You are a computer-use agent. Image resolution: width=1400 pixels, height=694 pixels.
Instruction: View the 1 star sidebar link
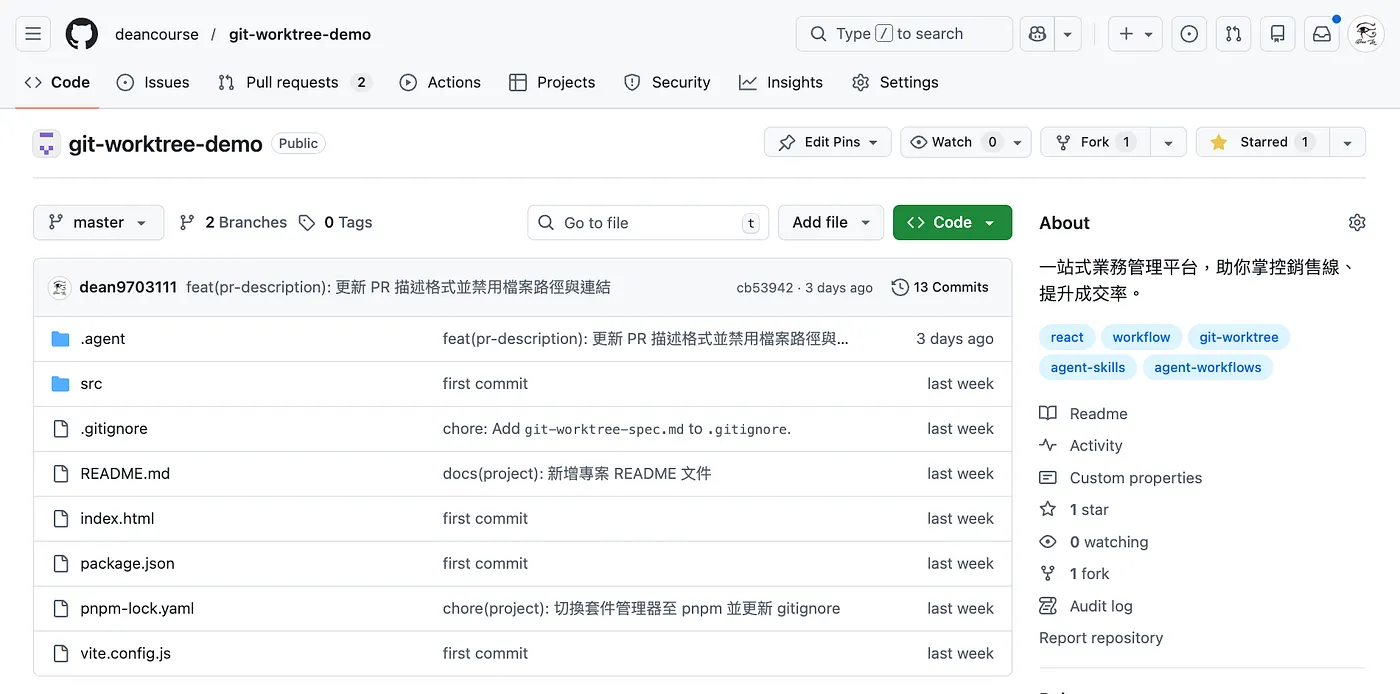coord(1074,510)
